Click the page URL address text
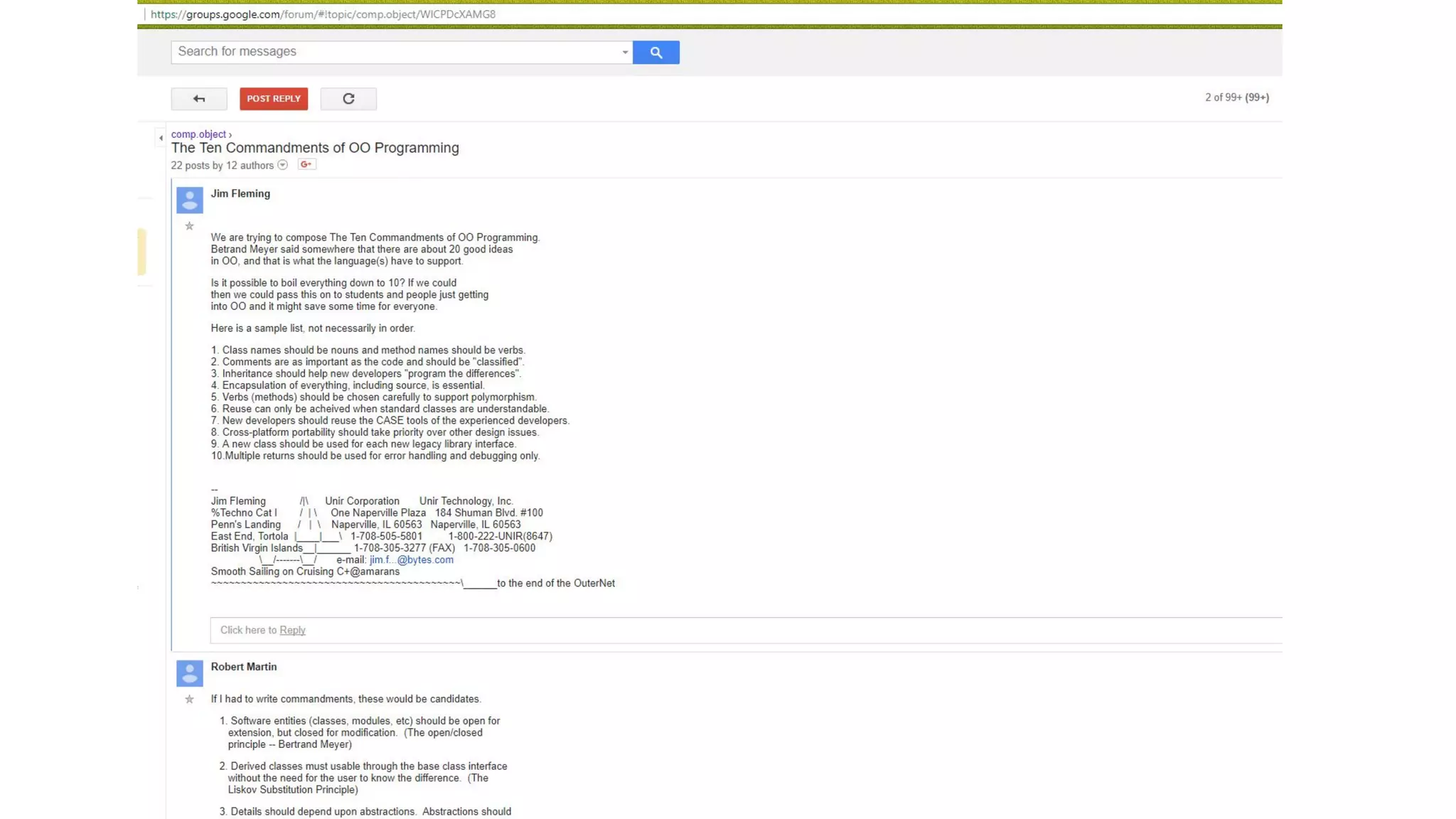The height and width of the screenshot is (819, 1456). click(x=323, y=14)
